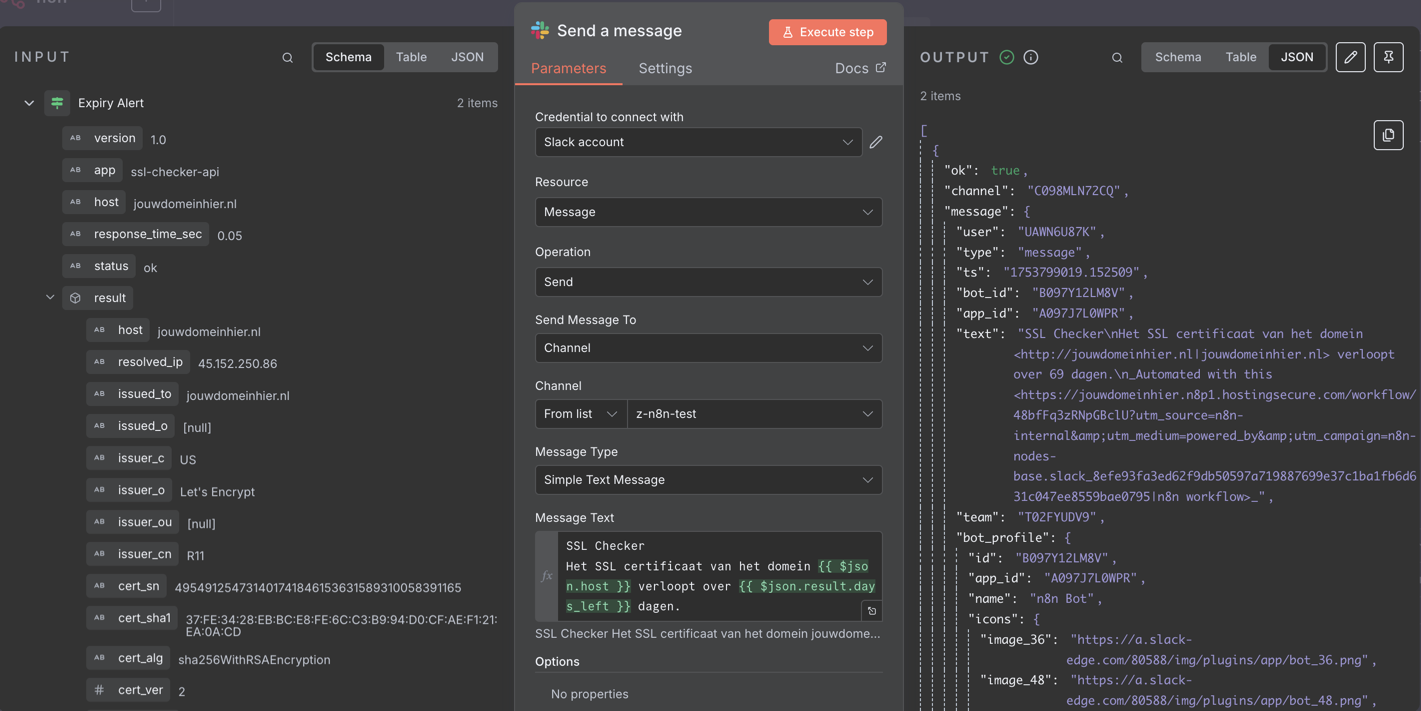
Task: Click the top-level host schema field
Action: coord(94,202)
